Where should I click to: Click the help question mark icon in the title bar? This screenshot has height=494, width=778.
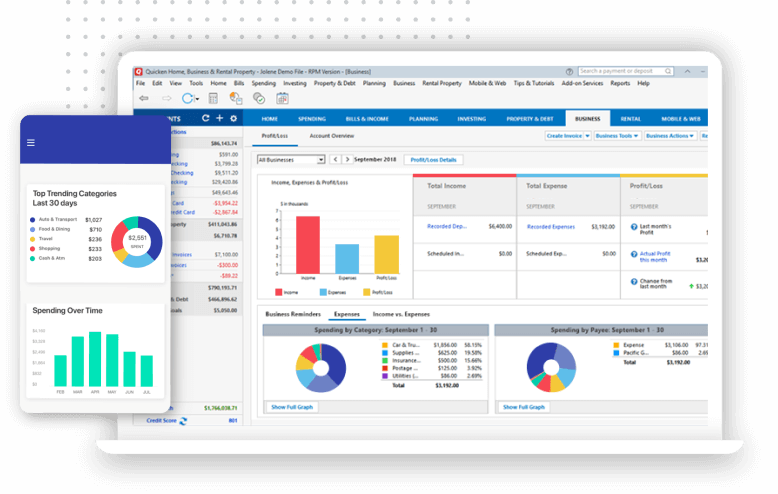coord(569,71)
